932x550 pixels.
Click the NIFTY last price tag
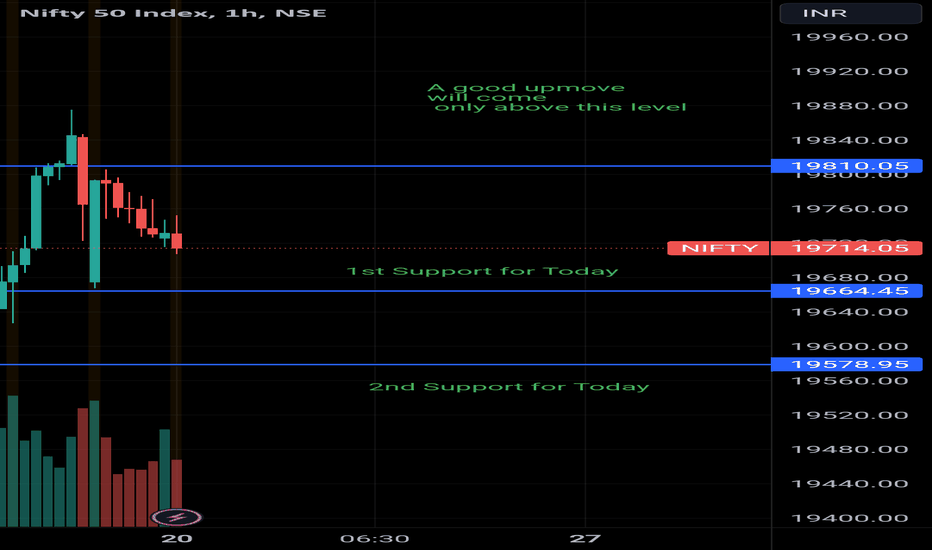click(718, 248)
